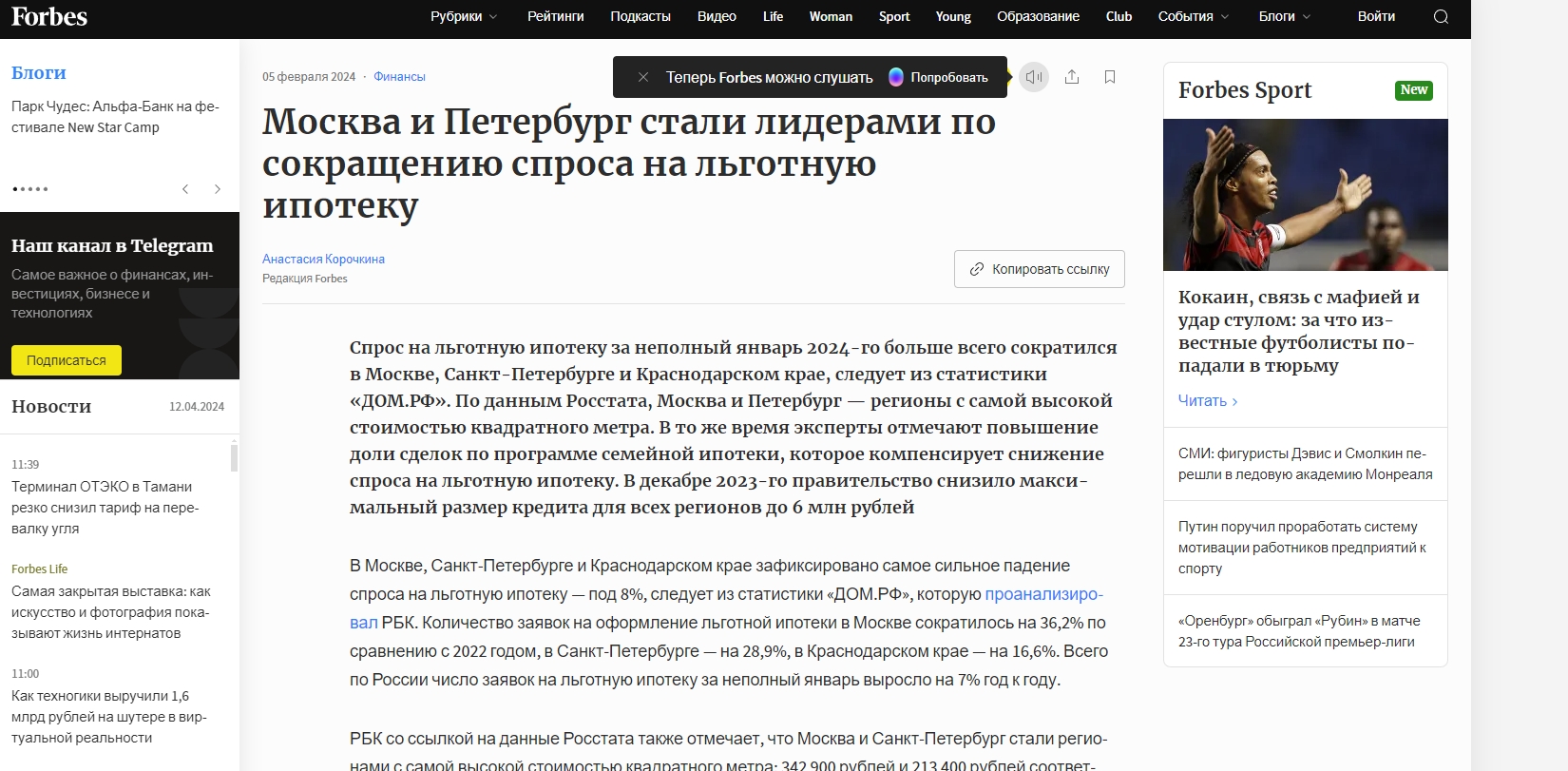Open author 'Анастасия Корочкина' profile link
Screen dimensions: 1568x771
[x=323, y=259]
